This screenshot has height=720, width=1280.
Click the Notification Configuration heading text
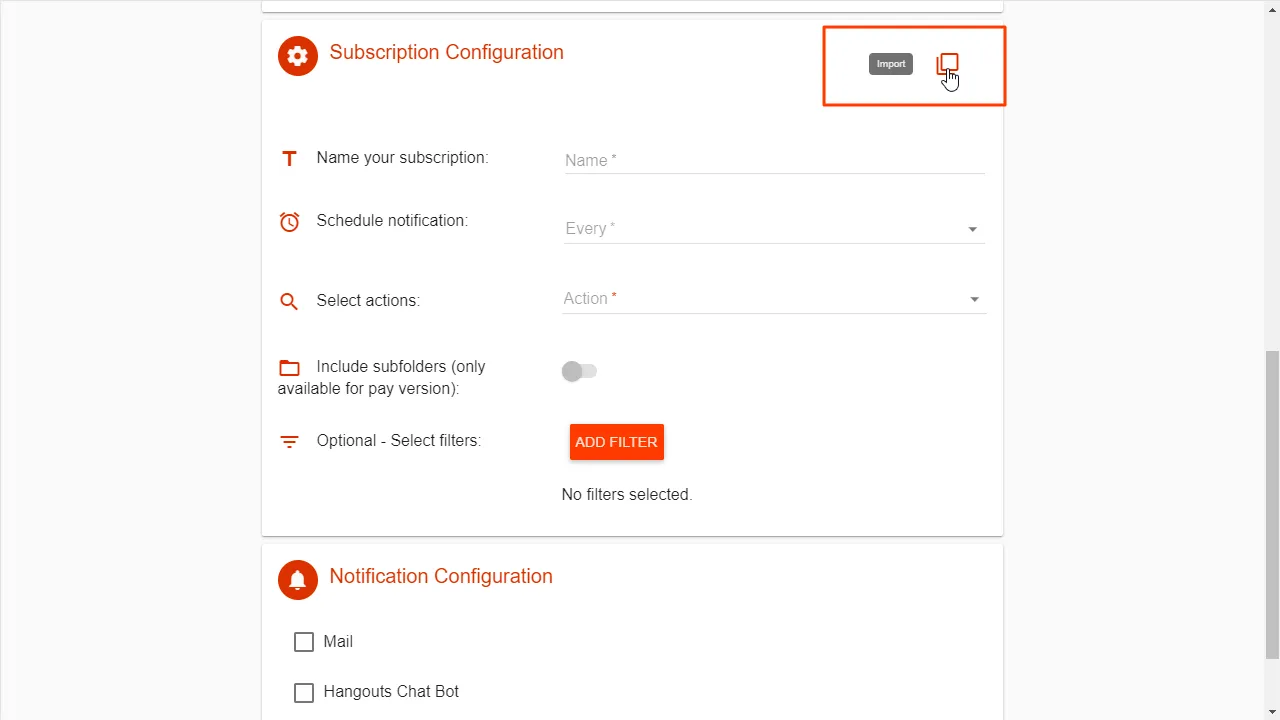point(441,576)
